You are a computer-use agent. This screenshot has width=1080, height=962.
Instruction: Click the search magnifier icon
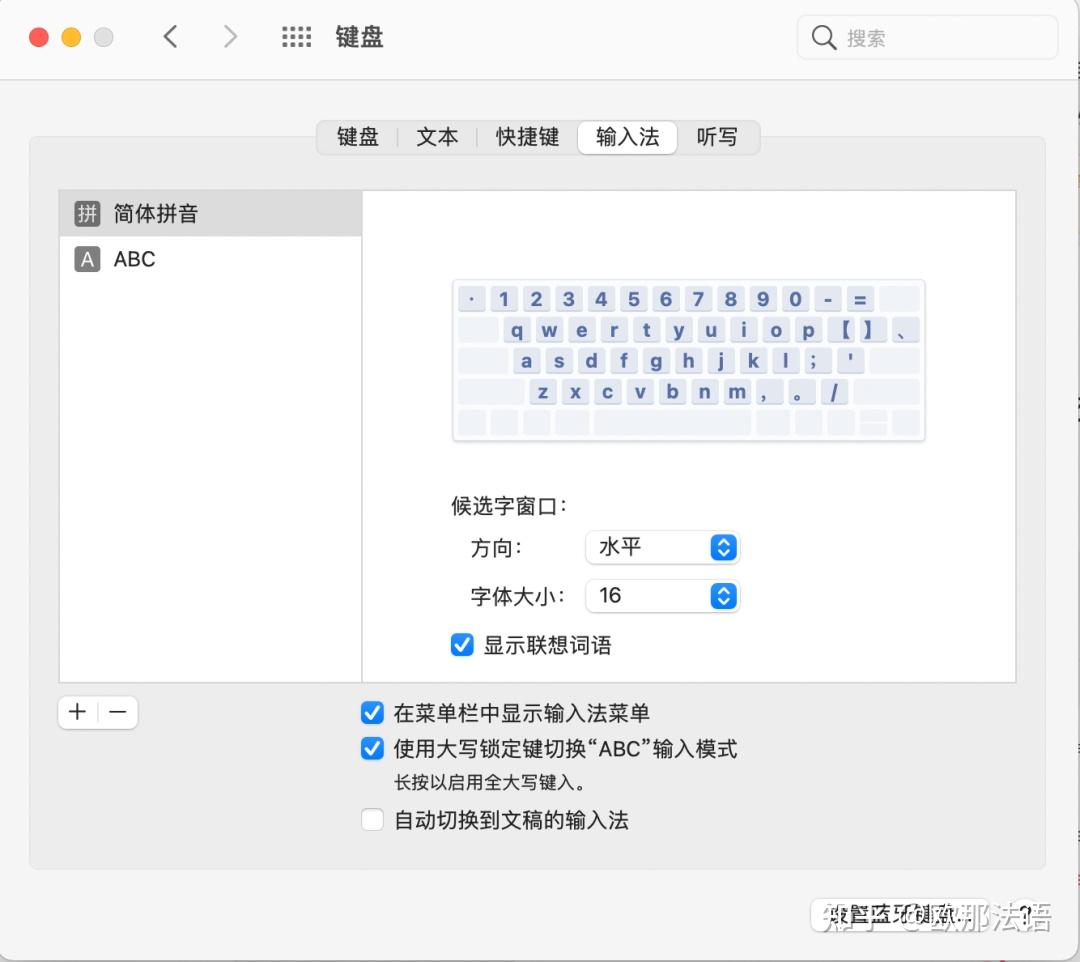pyautogui.click(x=823, y=37)
